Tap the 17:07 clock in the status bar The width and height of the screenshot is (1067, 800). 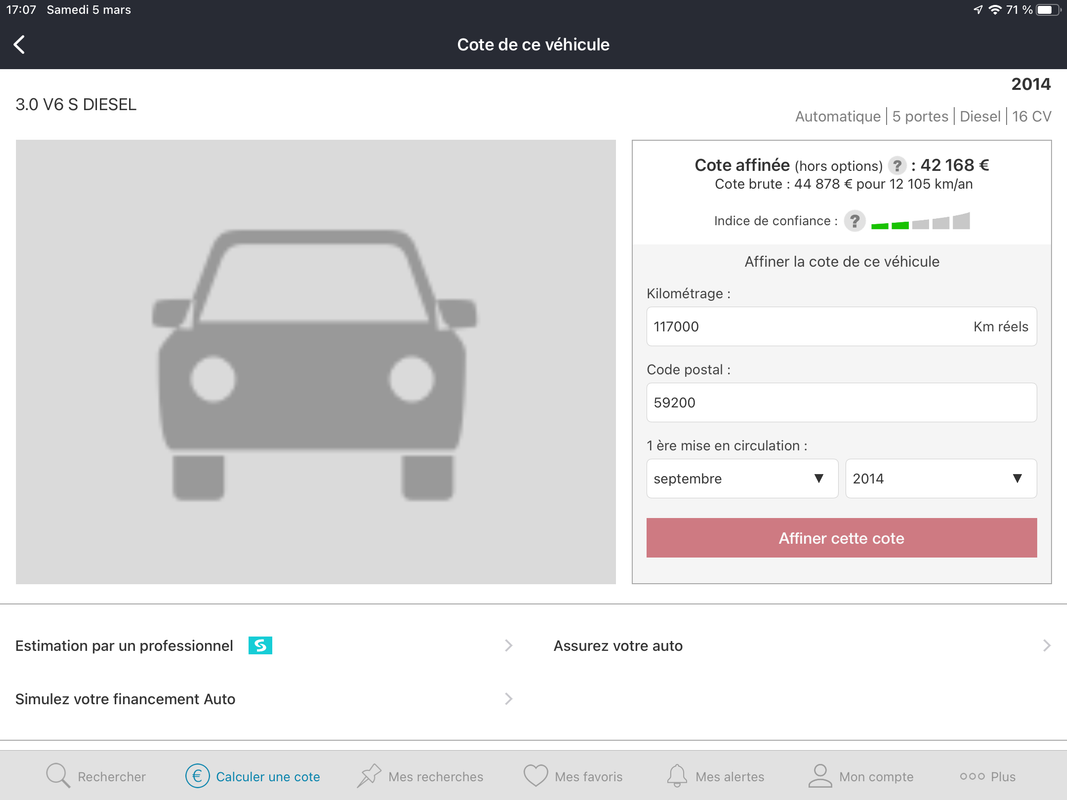click(21, 10)
